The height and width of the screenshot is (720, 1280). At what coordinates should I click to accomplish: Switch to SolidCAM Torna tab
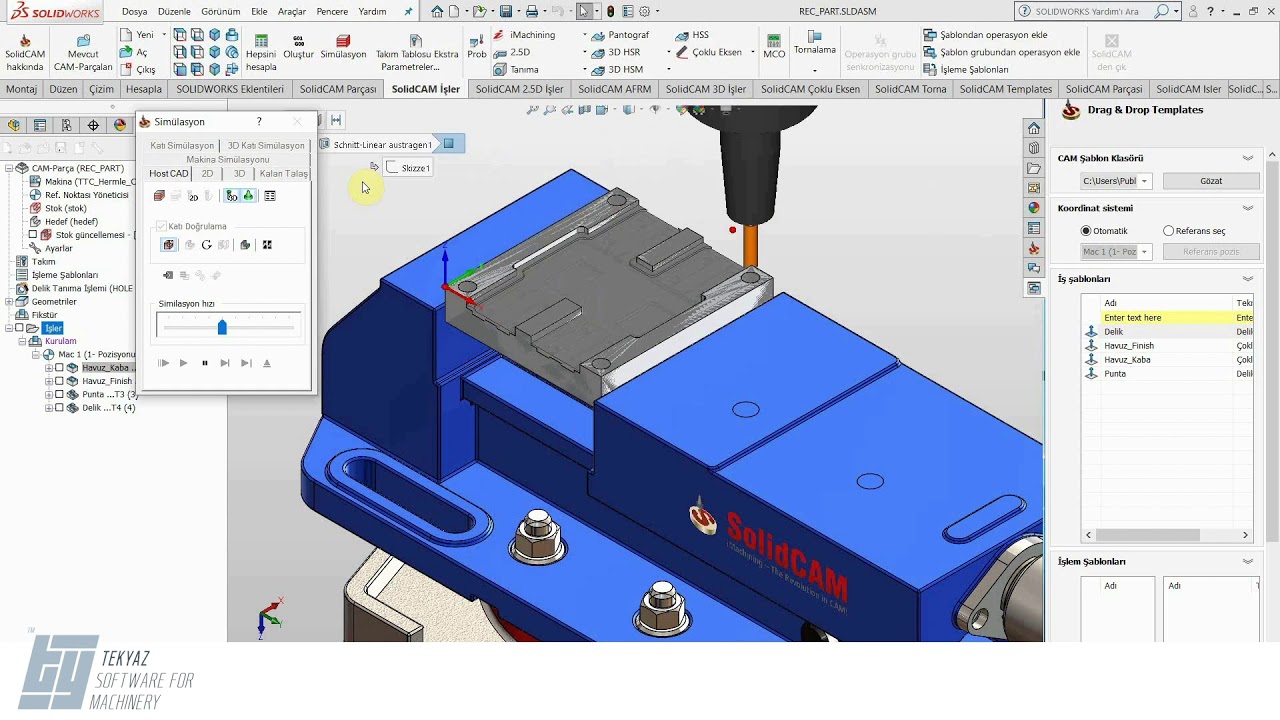[910, 89]
